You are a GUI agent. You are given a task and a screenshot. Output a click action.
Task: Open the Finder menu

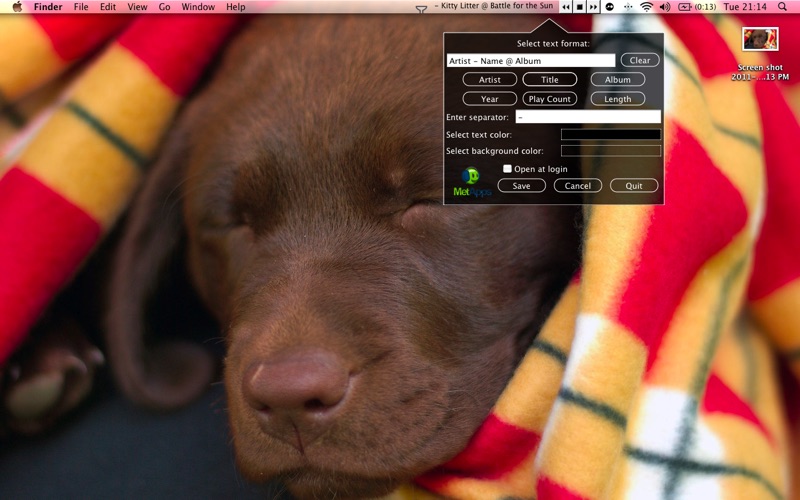(x=48, y=7)
